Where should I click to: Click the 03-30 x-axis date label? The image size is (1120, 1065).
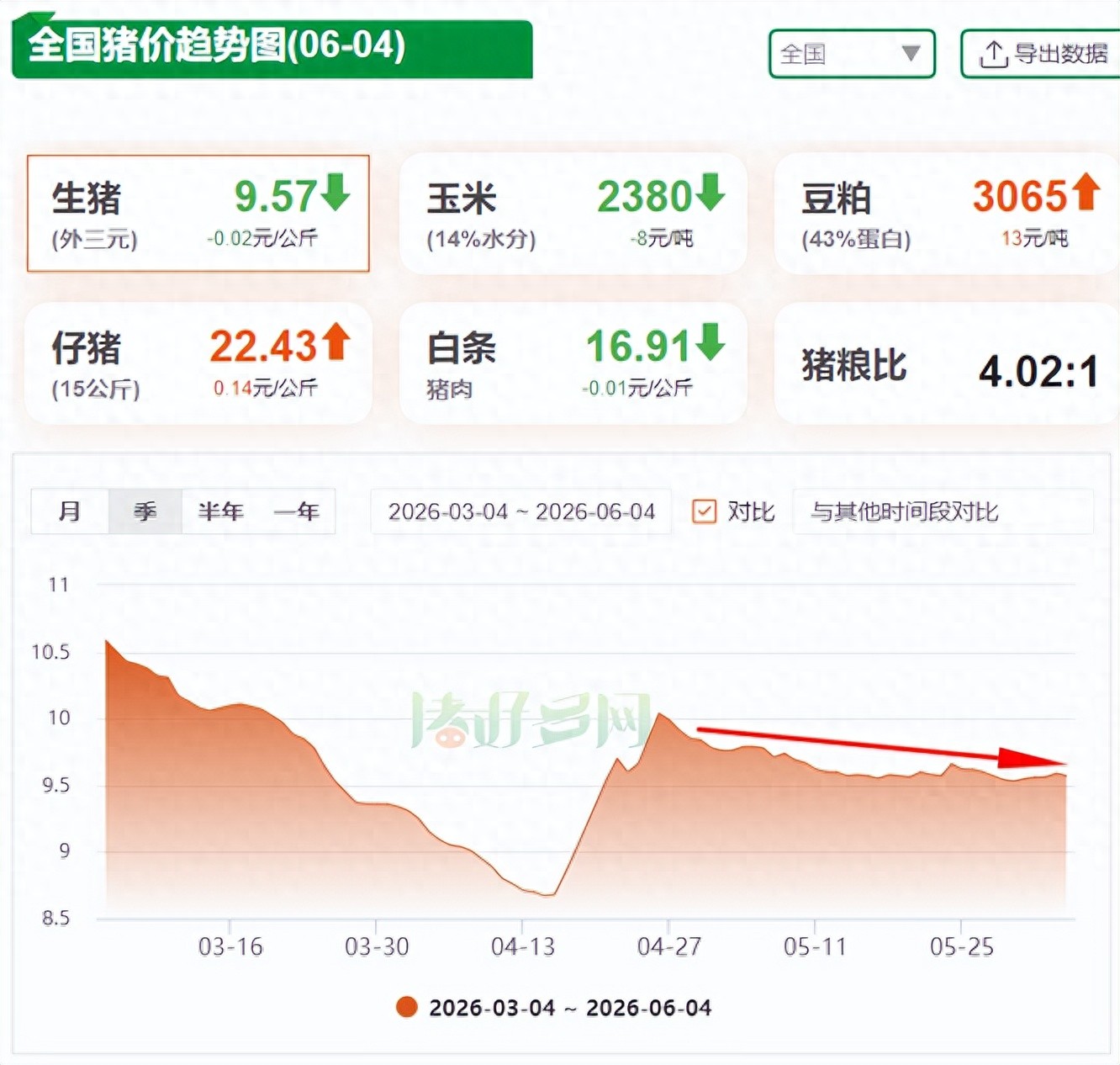tap(377, 947)
